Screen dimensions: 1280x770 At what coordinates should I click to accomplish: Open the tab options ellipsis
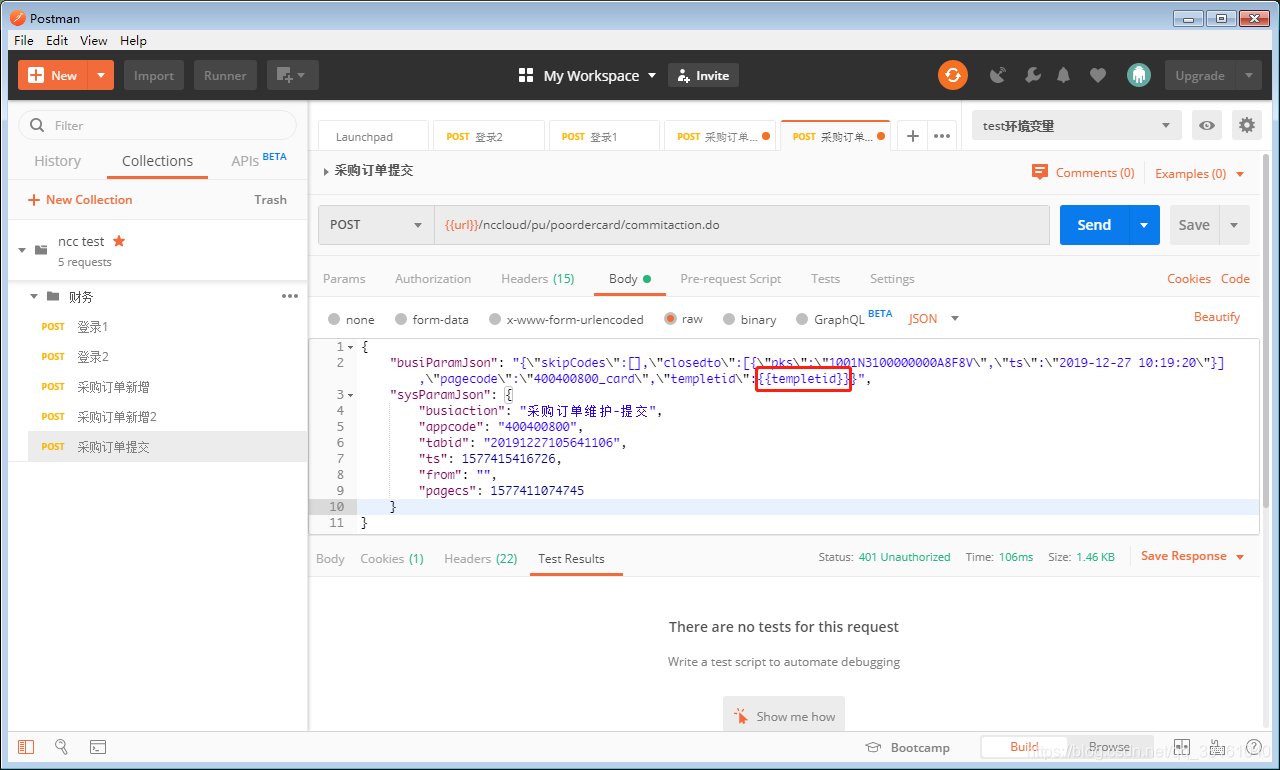[x=941, y=136]
